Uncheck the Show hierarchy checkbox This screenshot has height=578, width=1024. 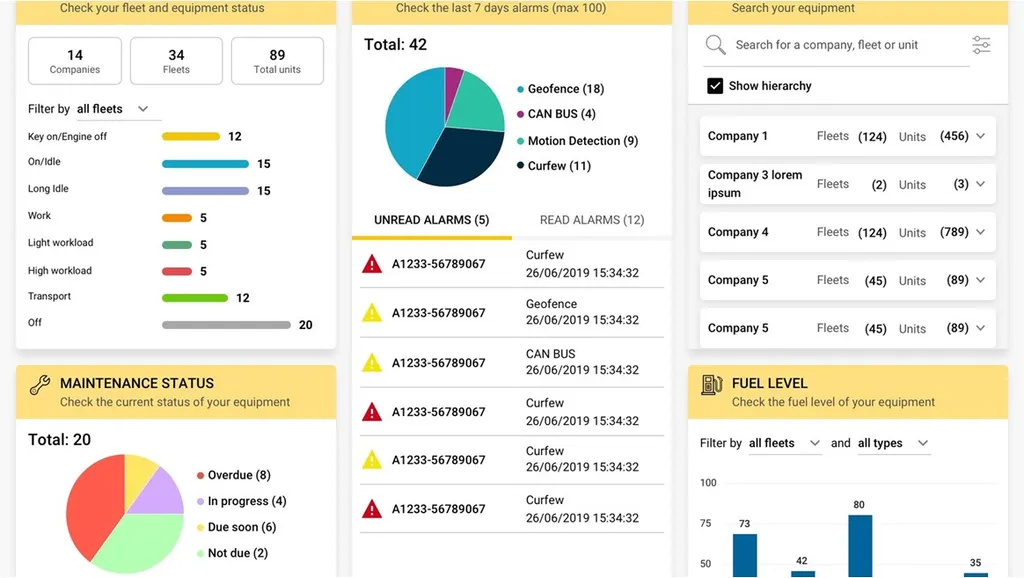pyautogui.click(x=715, y=85)
